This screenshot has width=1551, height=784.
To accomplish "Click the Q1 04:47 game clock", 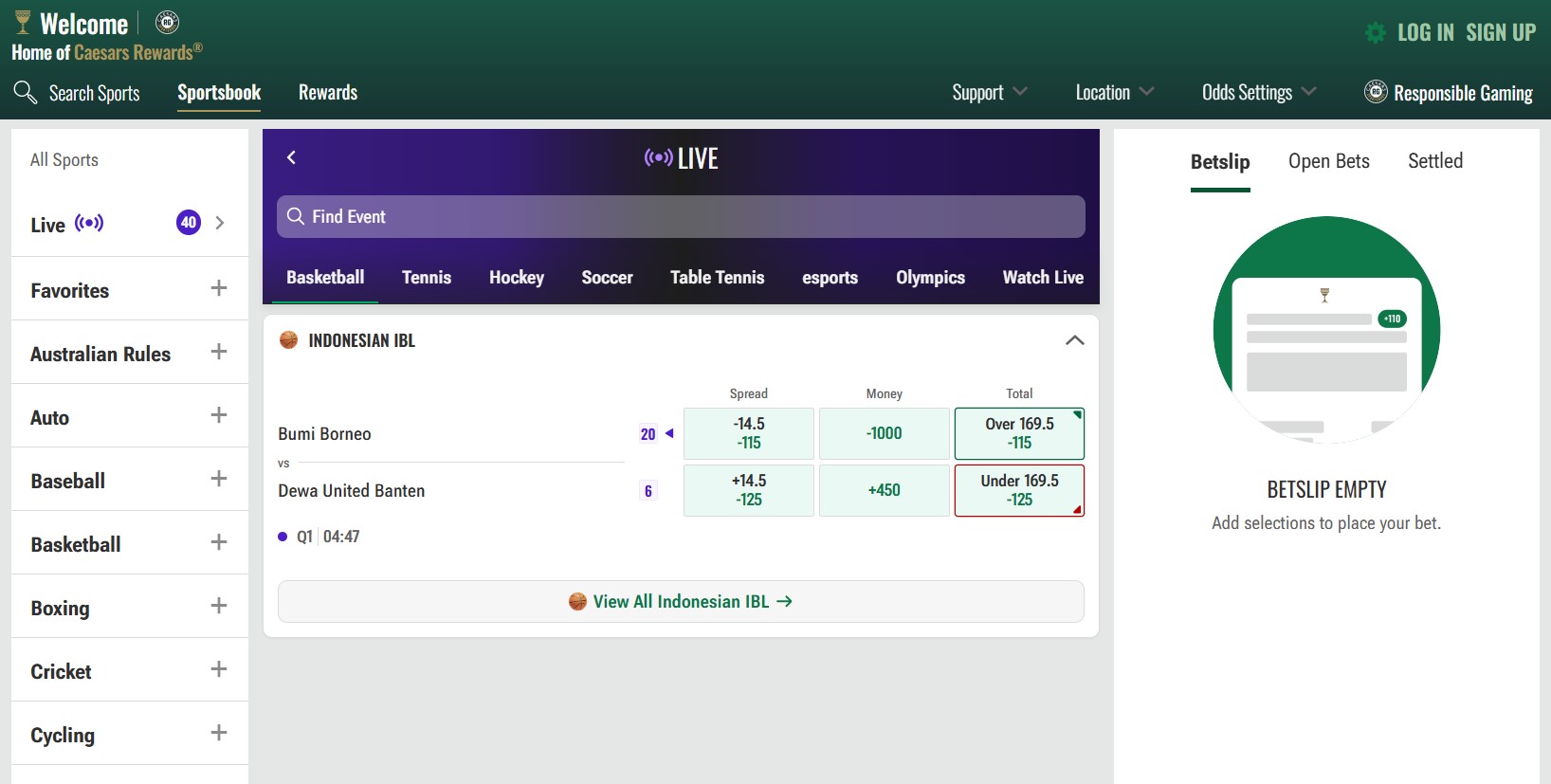I will point(328,537).
